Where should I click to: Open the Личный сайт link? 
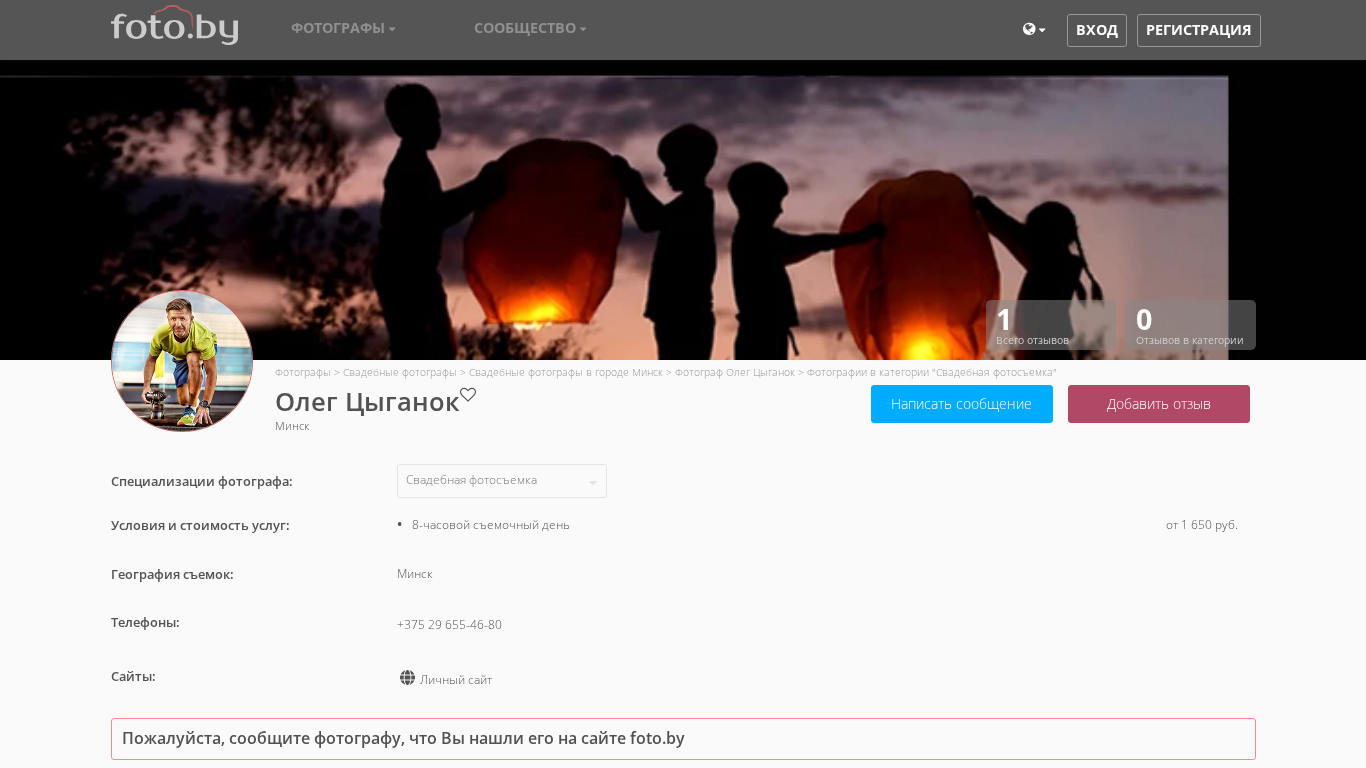(456, 680)
